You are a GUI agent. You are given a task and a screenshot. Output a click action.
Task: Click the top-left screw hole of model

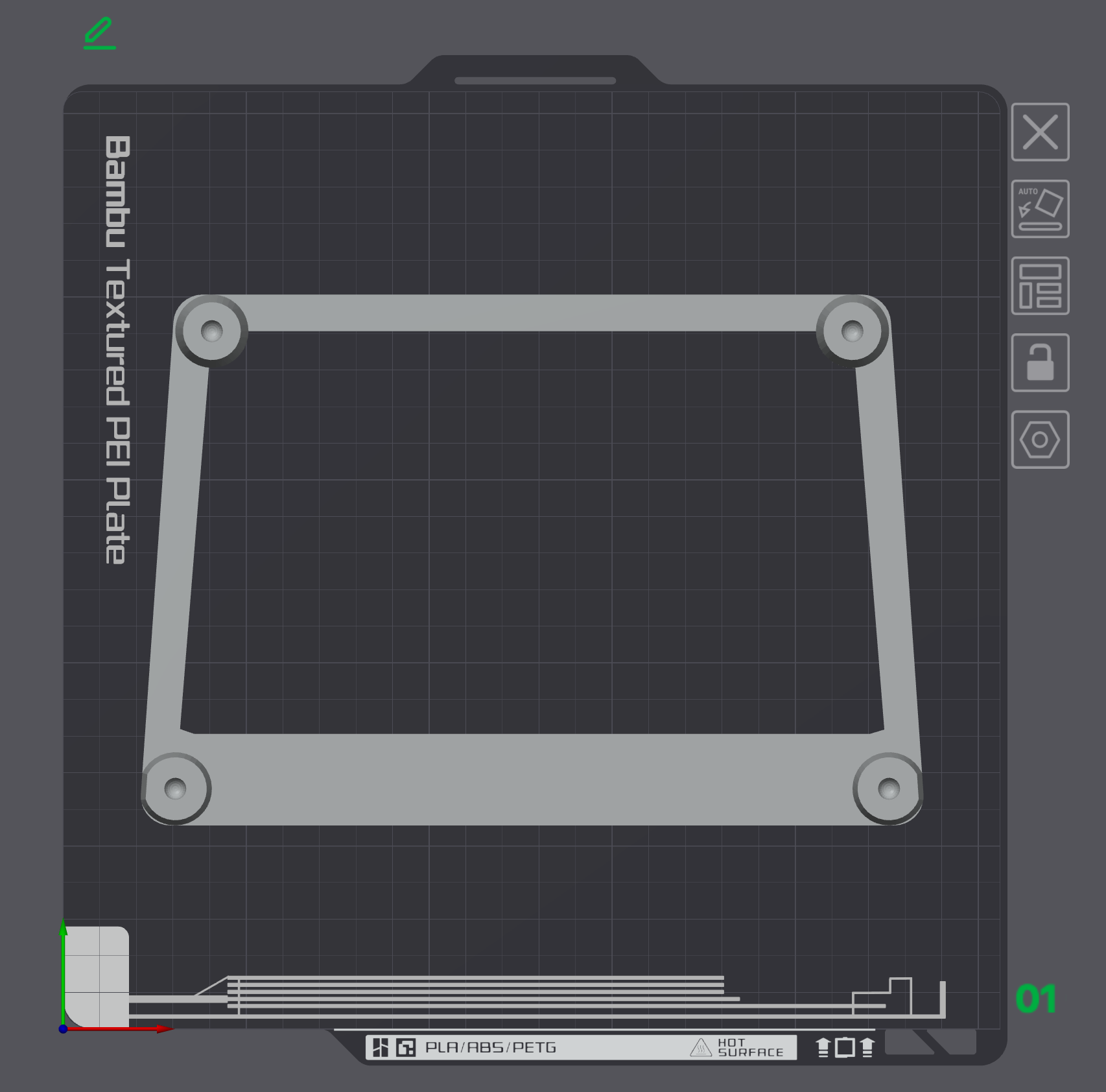pos(211,331)
